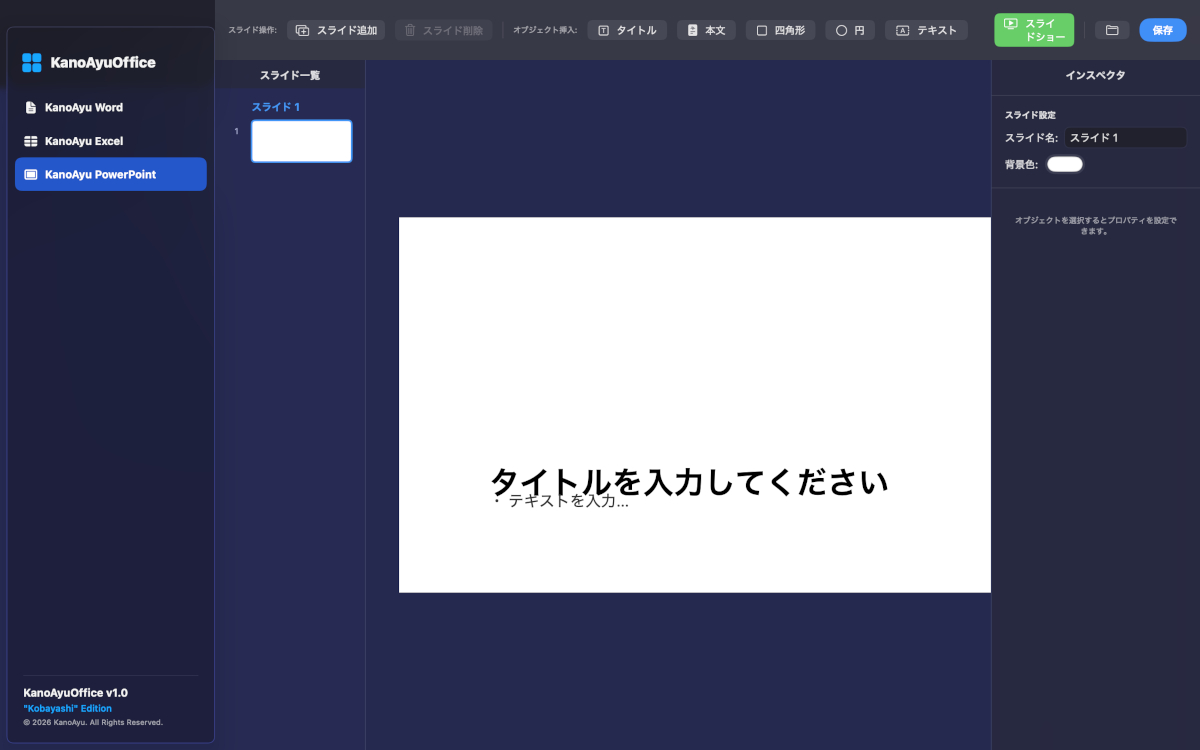Select the スライド 1 thumbnail
1200x750 pixels.
[x=301, y=141]
